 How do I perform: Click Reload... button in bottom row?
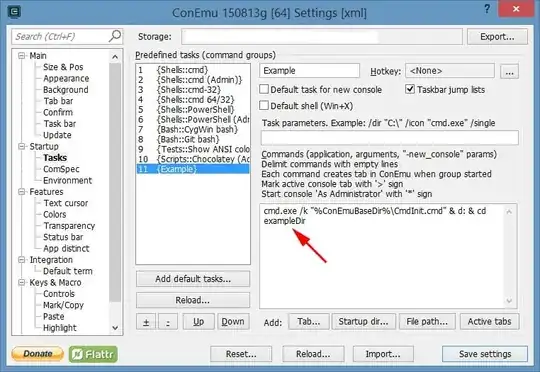[x=313, y=354]
